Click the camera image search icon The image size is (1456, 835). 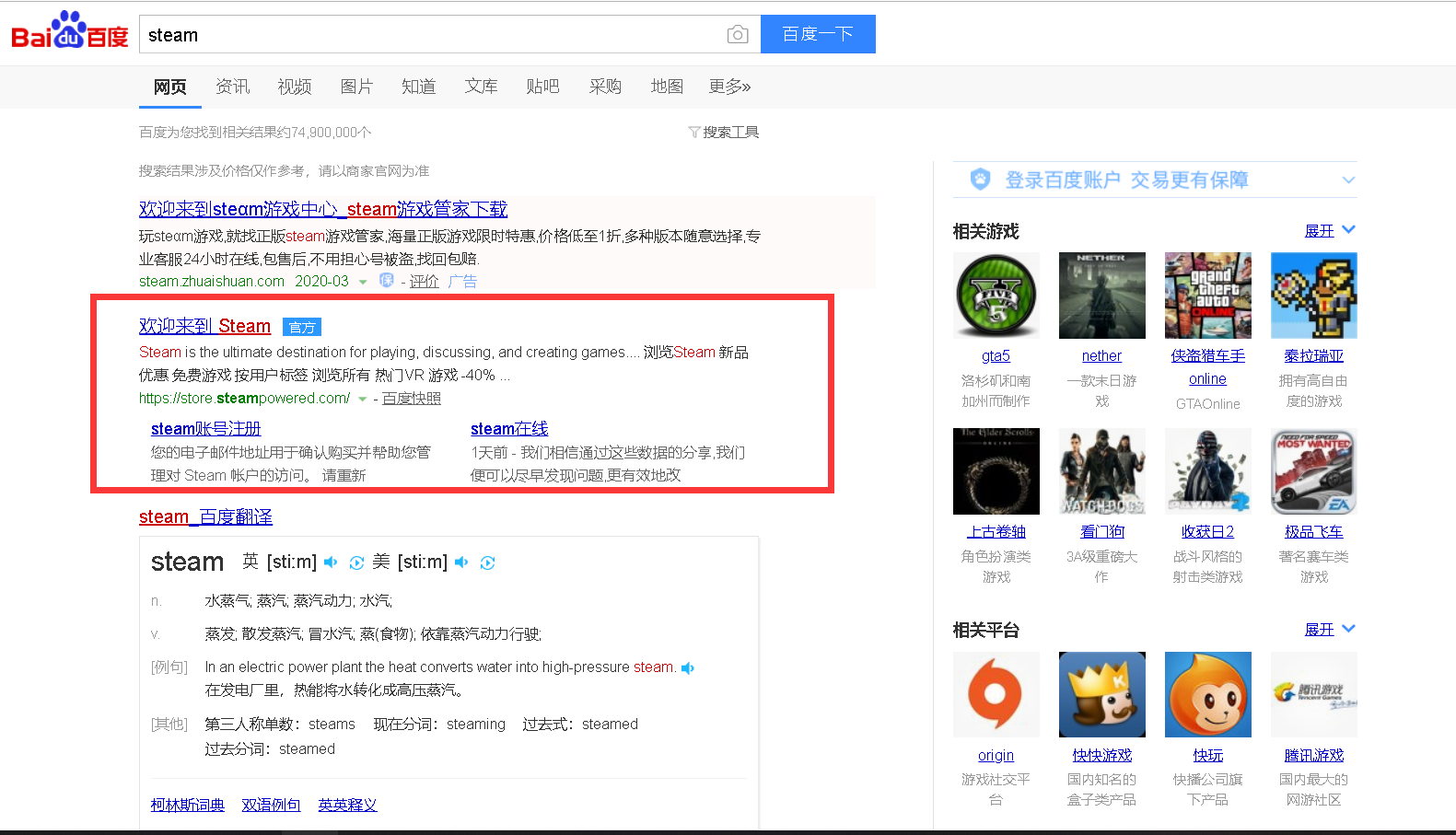[x=737, y=35]
